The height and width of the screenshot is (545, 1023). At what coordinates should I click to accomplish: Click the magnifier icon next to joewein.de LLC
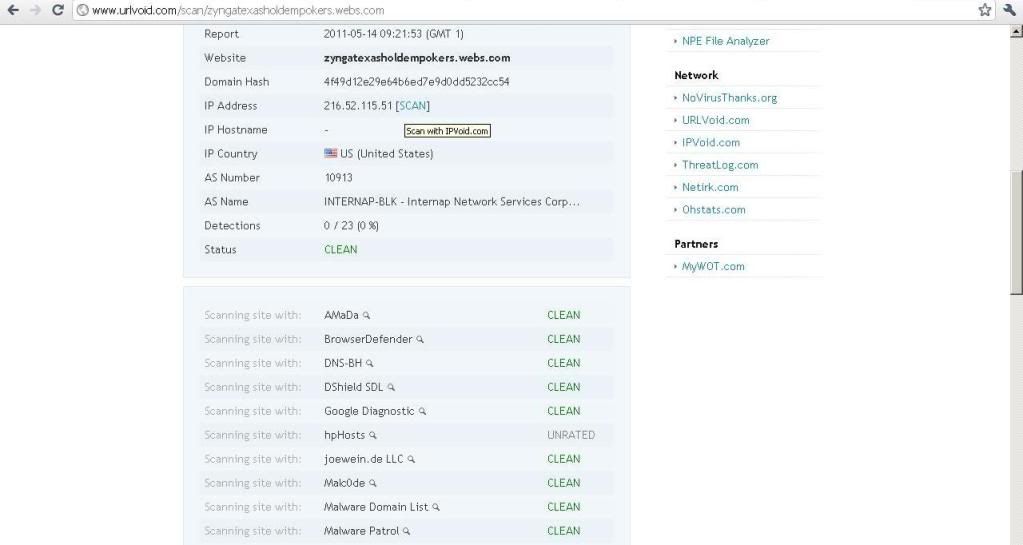[412, 459]
